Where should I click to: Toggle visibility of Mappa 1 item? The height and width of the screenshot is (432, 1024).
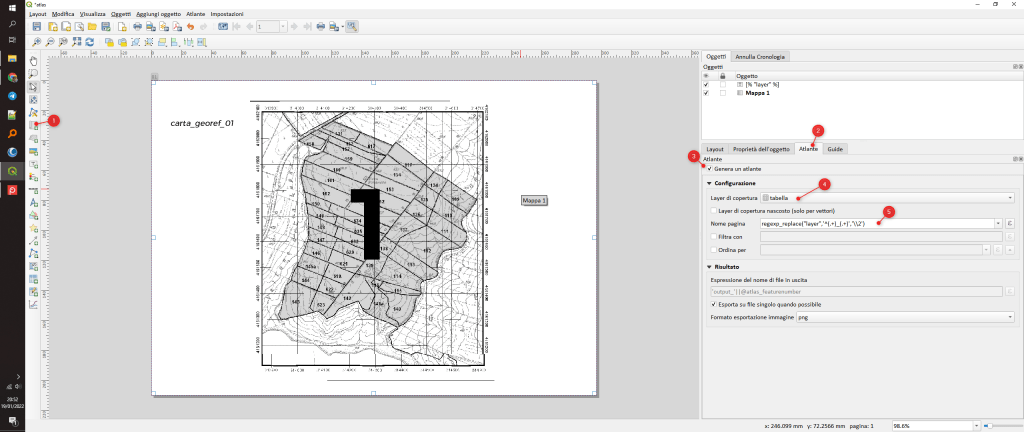click(706, 93)
